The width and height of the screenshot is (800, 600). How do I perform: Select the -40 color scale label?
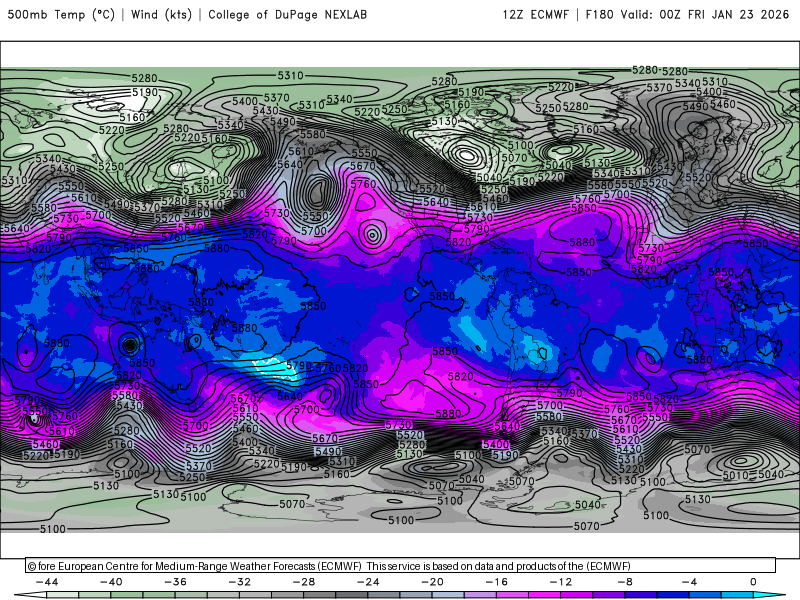coord(111,582)
